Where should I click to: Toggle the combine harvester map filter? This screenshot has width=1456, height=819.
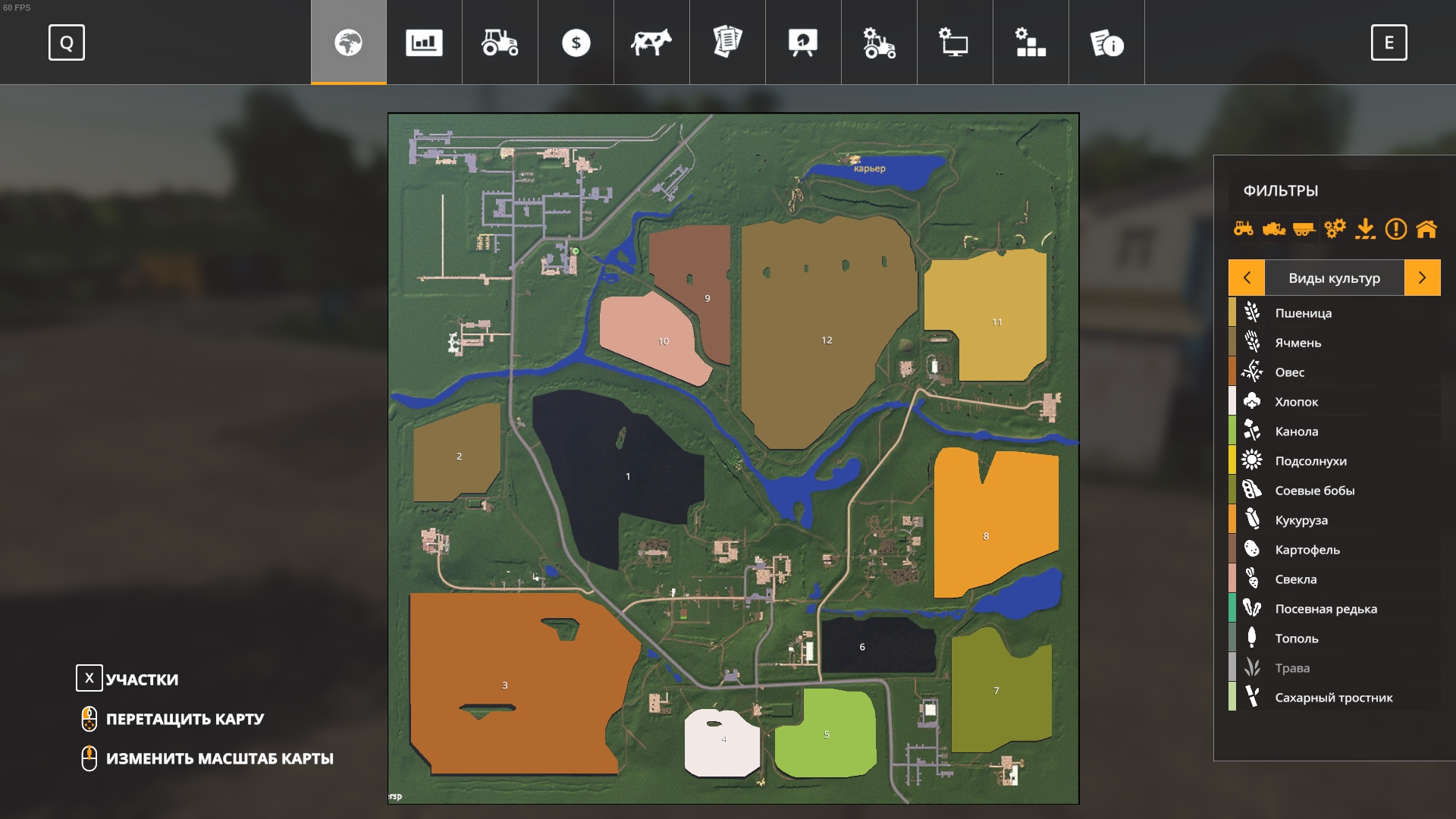click(x=1274, y=228)
